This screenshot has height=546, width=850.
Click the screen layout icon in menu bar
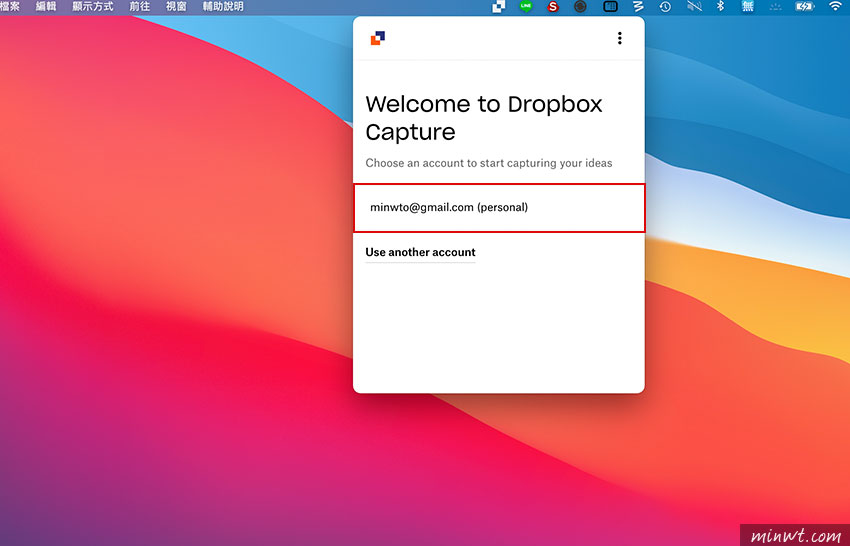point(610,7)
